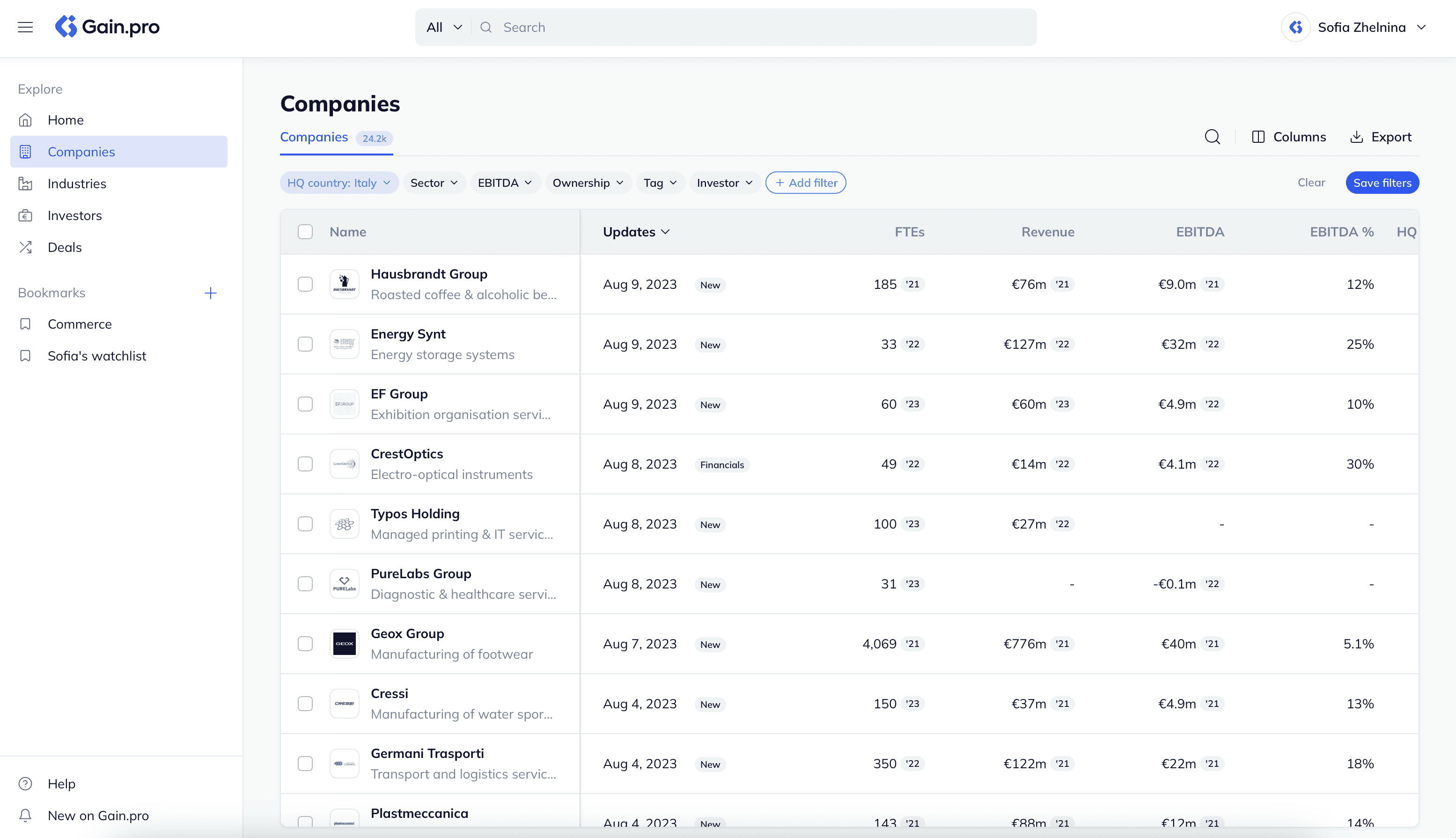Click the Home house icon in sidebar
Viewport: 1456px width, 838px height.
point(25,120)
